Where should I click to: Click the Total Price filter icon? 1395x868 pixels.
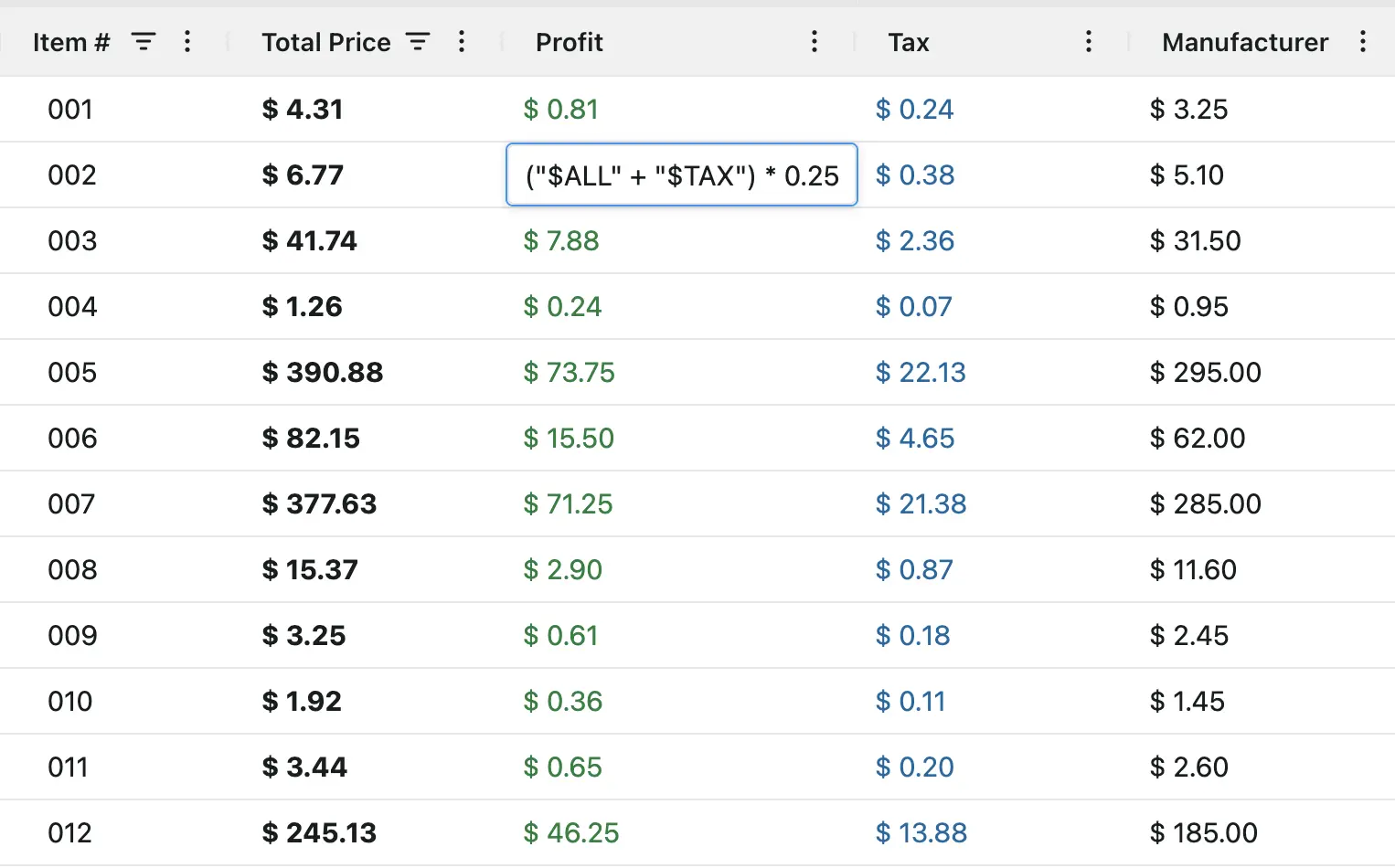pyautogui.click(x=418, y=42)
